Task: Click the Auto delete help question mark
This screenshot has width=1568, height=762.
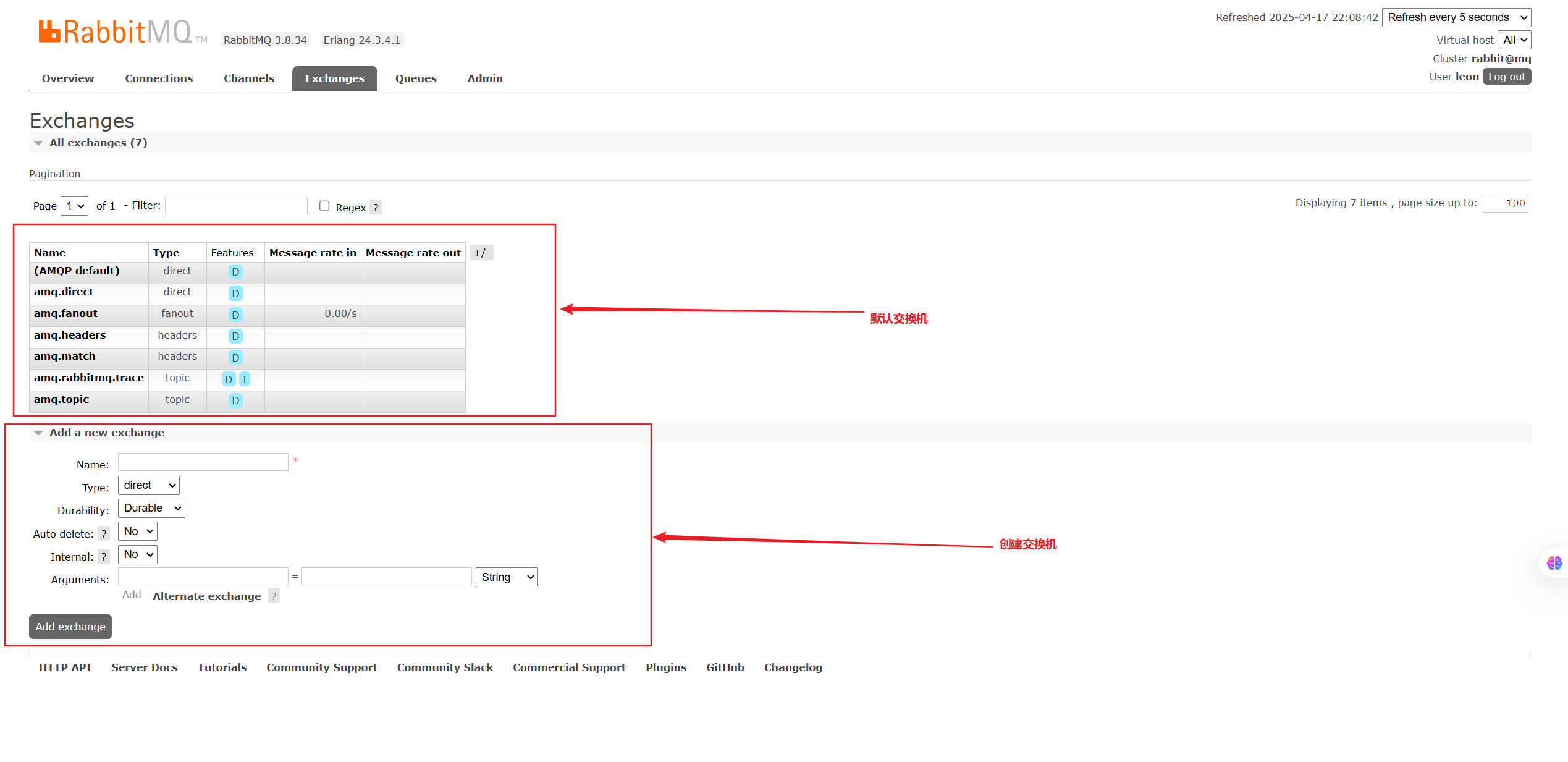Action: pos(104,534)
